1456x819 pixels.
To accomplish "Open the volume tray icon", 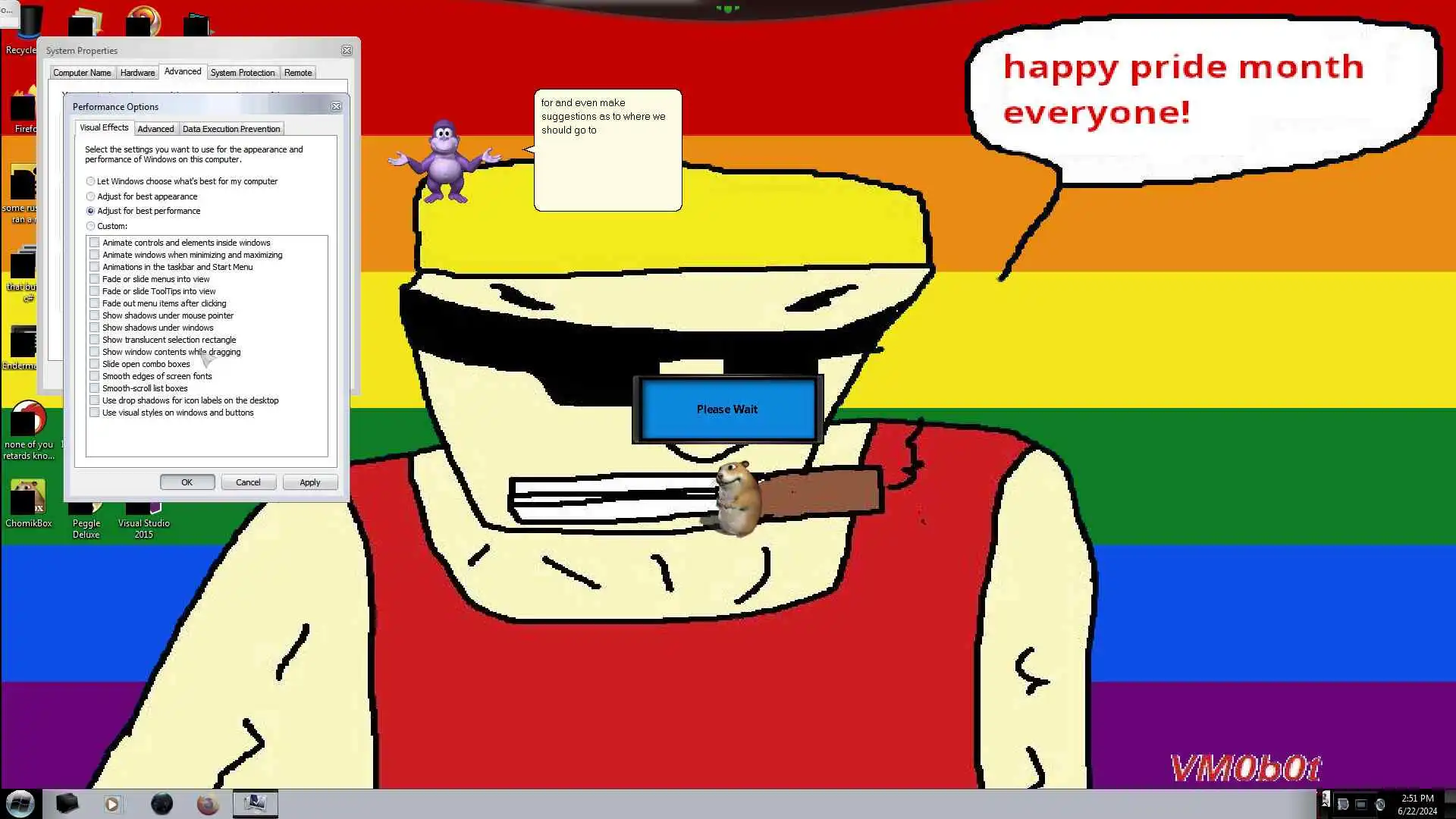I will pos(1380,805).
